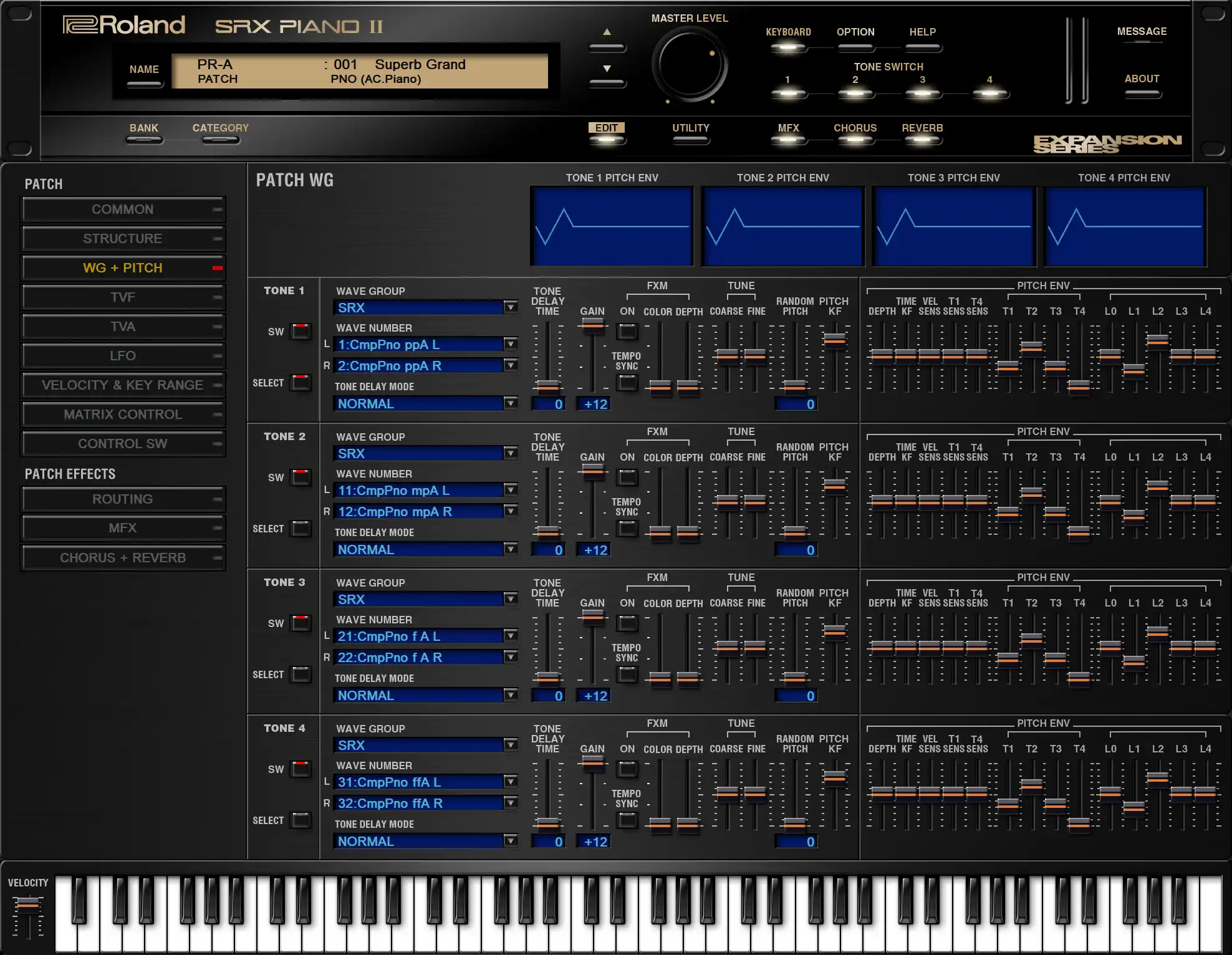This screenshot has width=1232, height=955.
Task: Click the Tone 1 Pitch Env graph
Action: point(612,226)
